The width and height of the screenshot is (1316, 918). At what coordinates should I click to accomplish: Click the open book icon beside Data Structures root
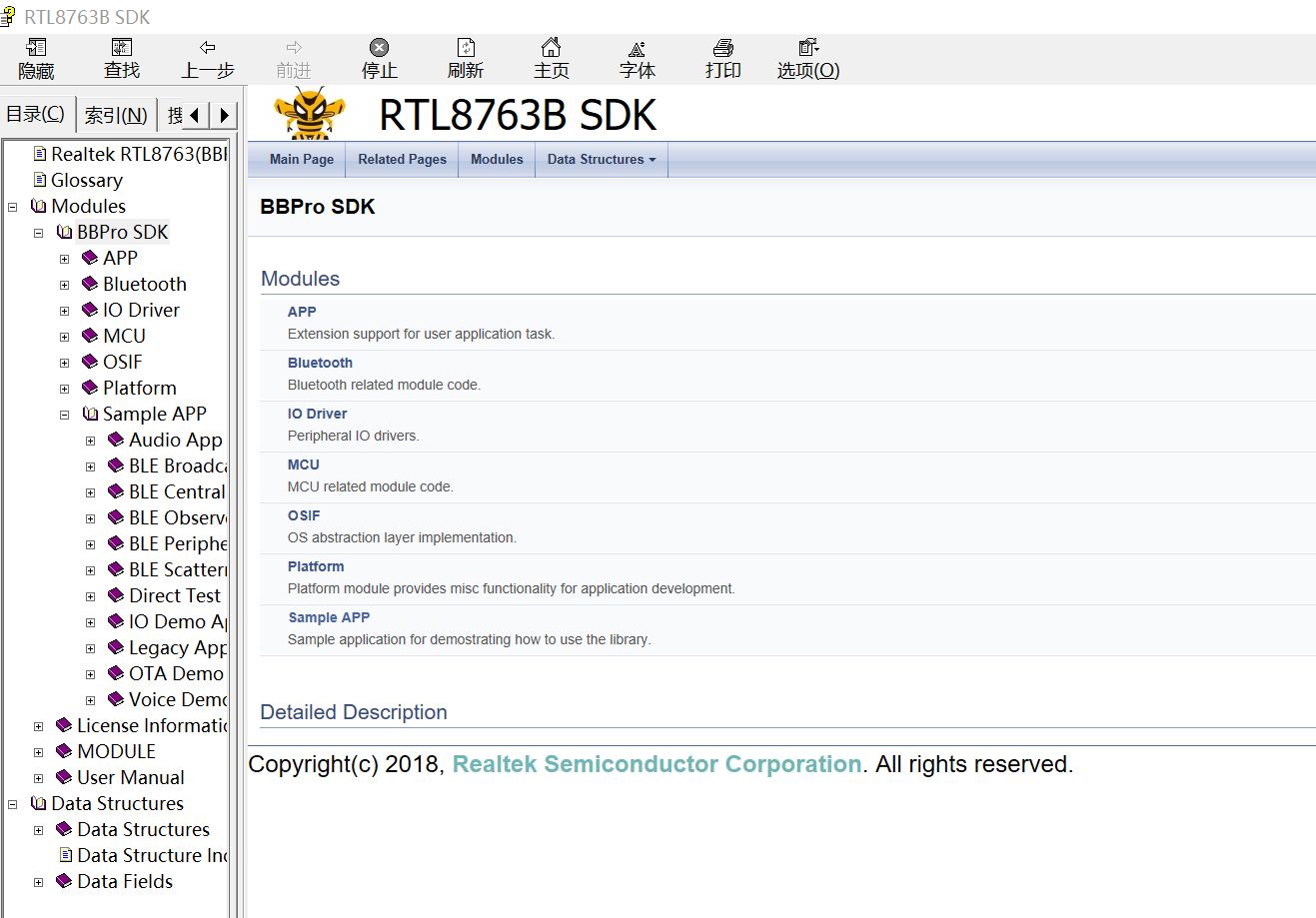(39, 803)
